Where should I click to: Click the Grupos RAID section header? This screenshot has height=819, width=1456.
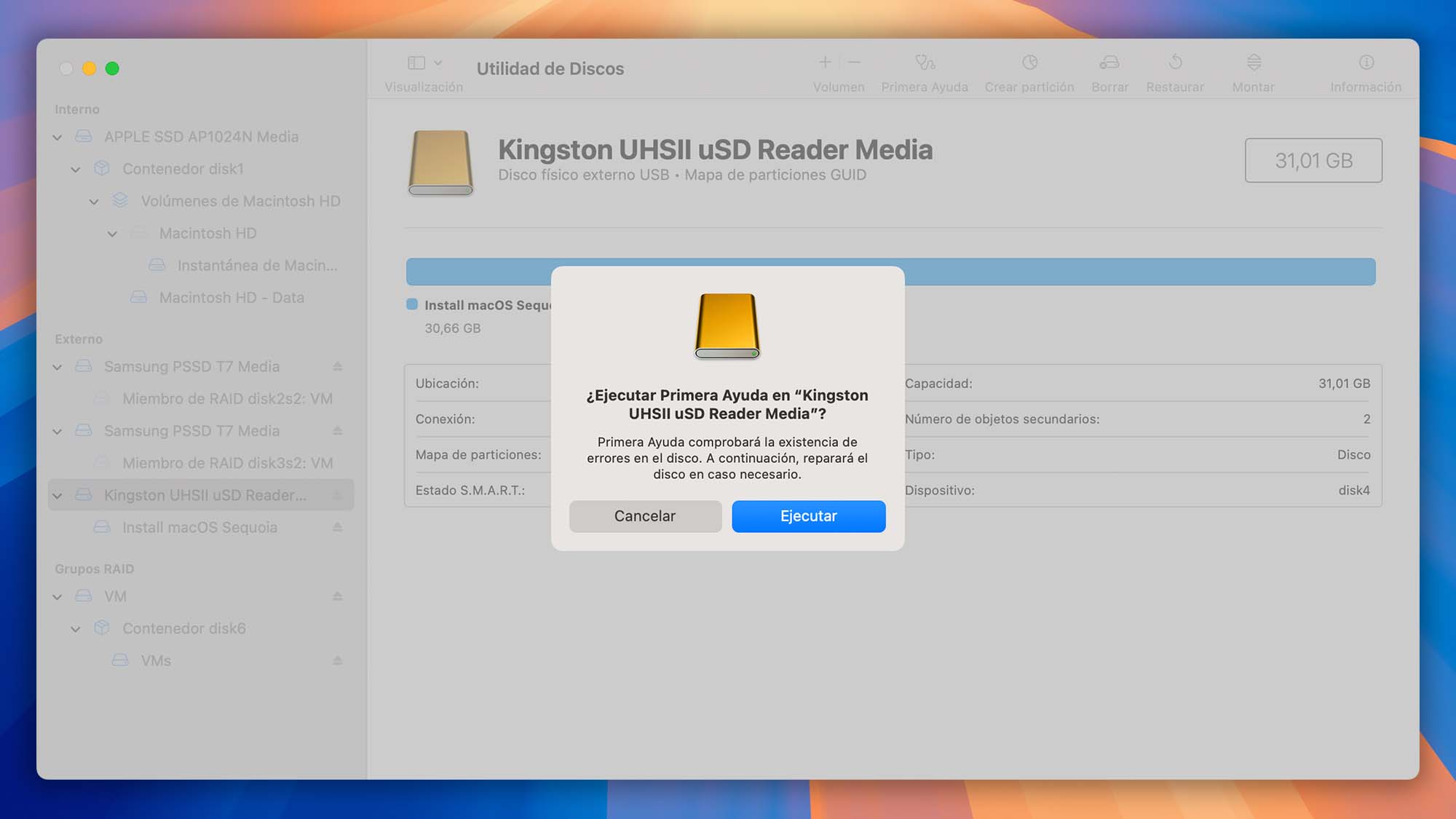pyautogui.click(x=95, y=569)
